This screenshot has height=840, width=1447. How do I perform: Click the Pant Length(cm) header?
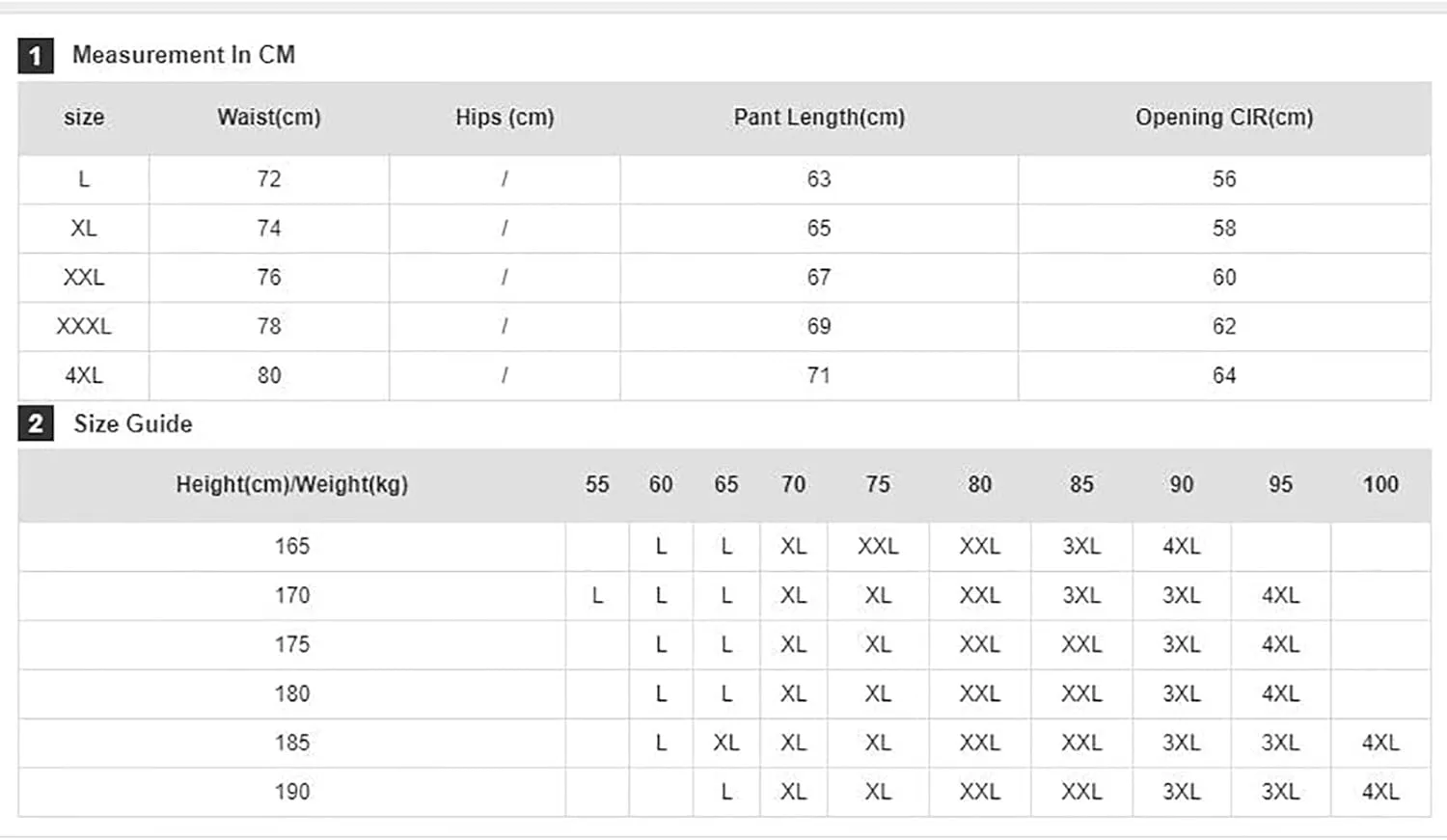pyautogui.click(x=819, y=118)
